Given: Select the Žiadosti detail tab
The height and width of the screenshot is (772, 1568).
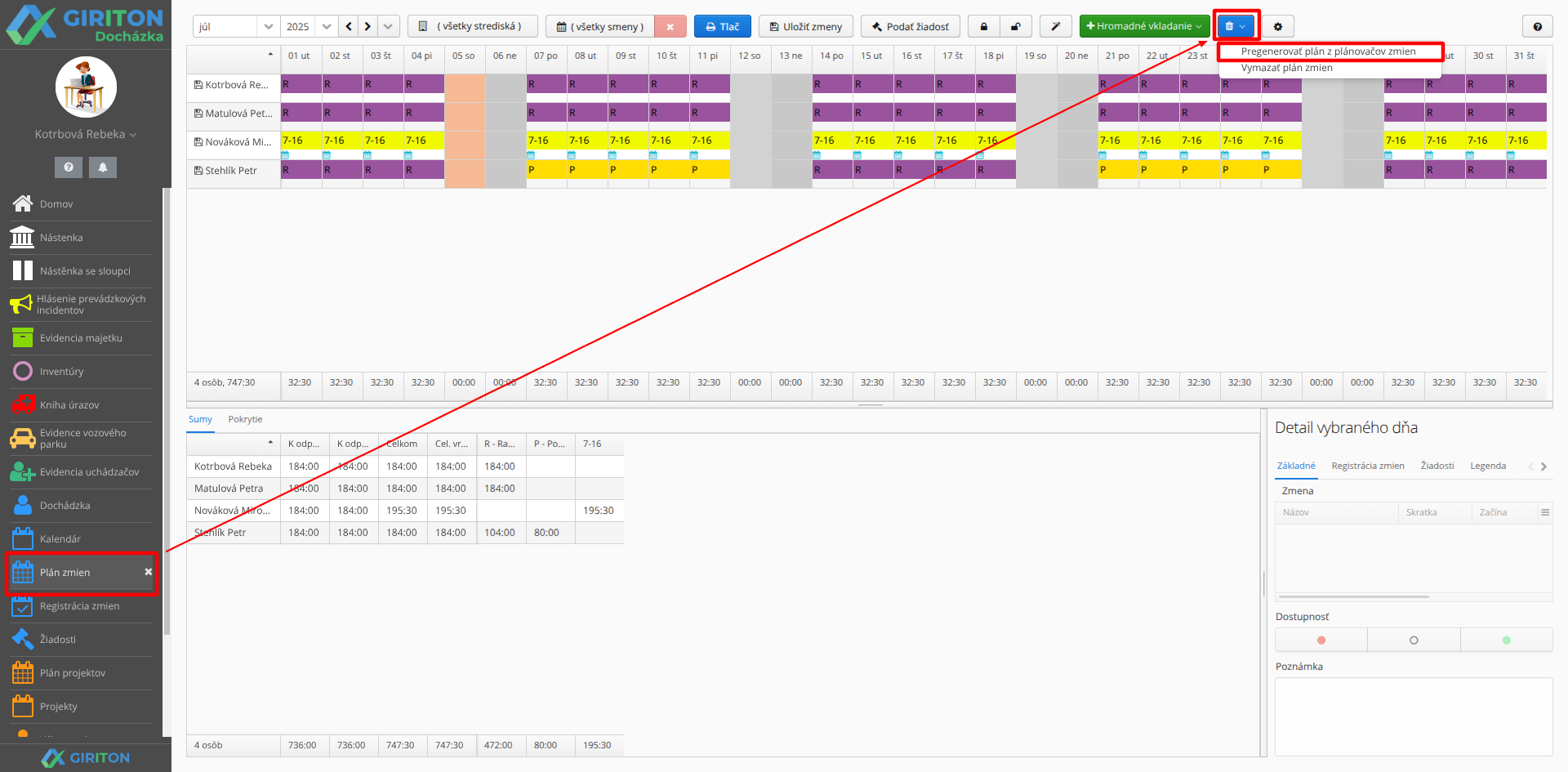Looking at the screenshot, I should [1437, 466].
